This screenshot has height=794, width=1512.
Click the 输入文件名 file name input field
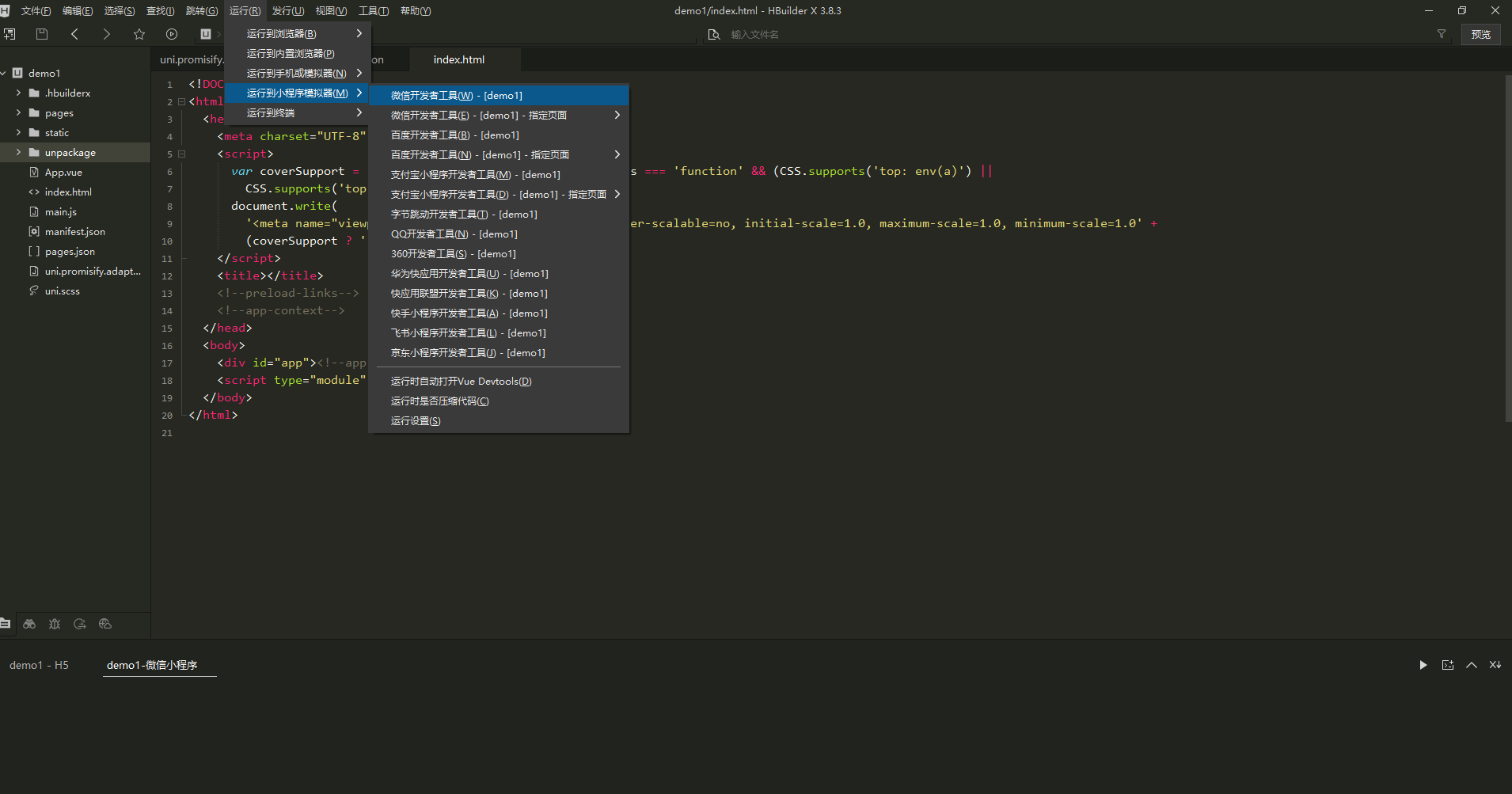click(x=1077, y=34)
